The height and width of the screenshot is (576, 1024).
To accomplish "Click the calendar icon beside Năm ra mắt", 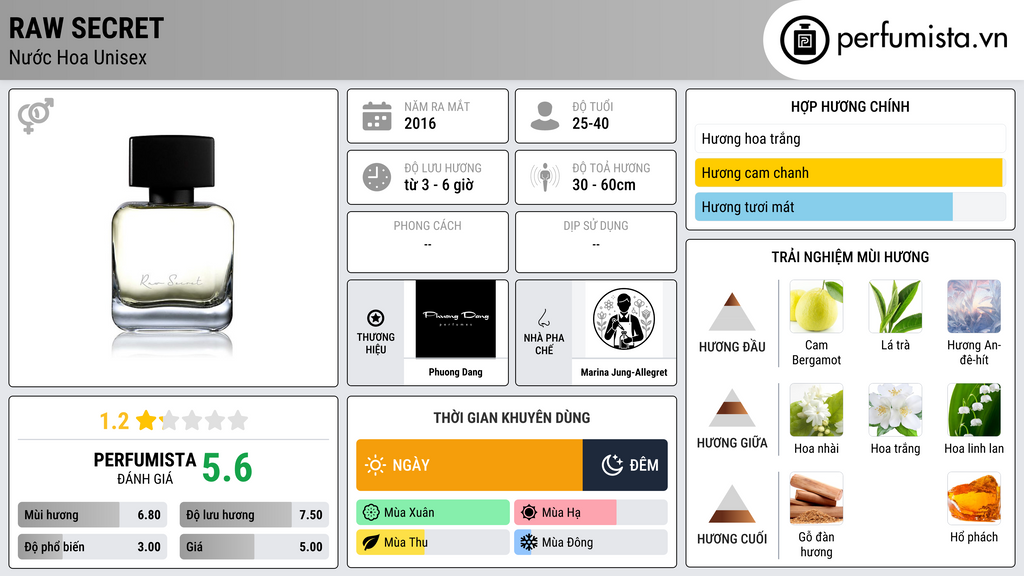I will pyautogui.click(x=377, y=116).
